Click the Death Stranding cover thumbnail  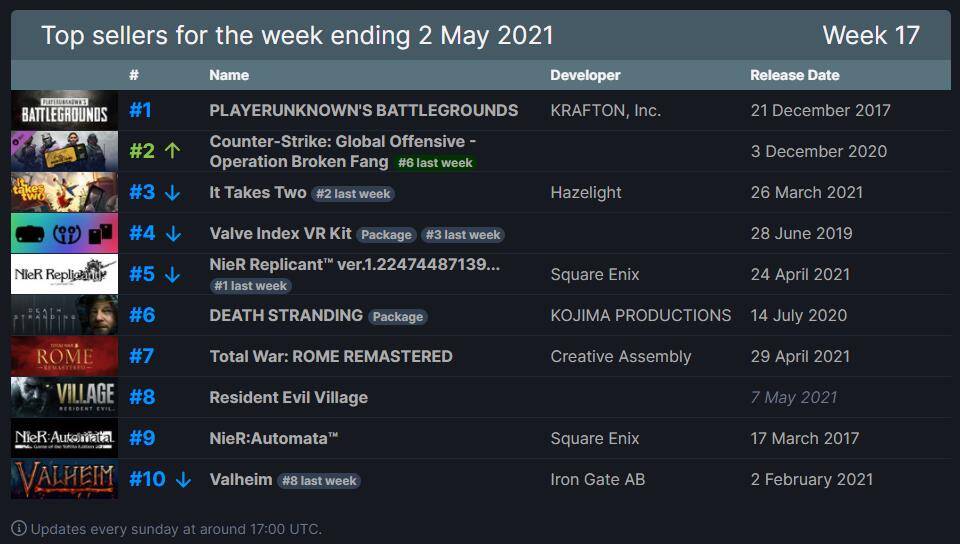point(64,315)
